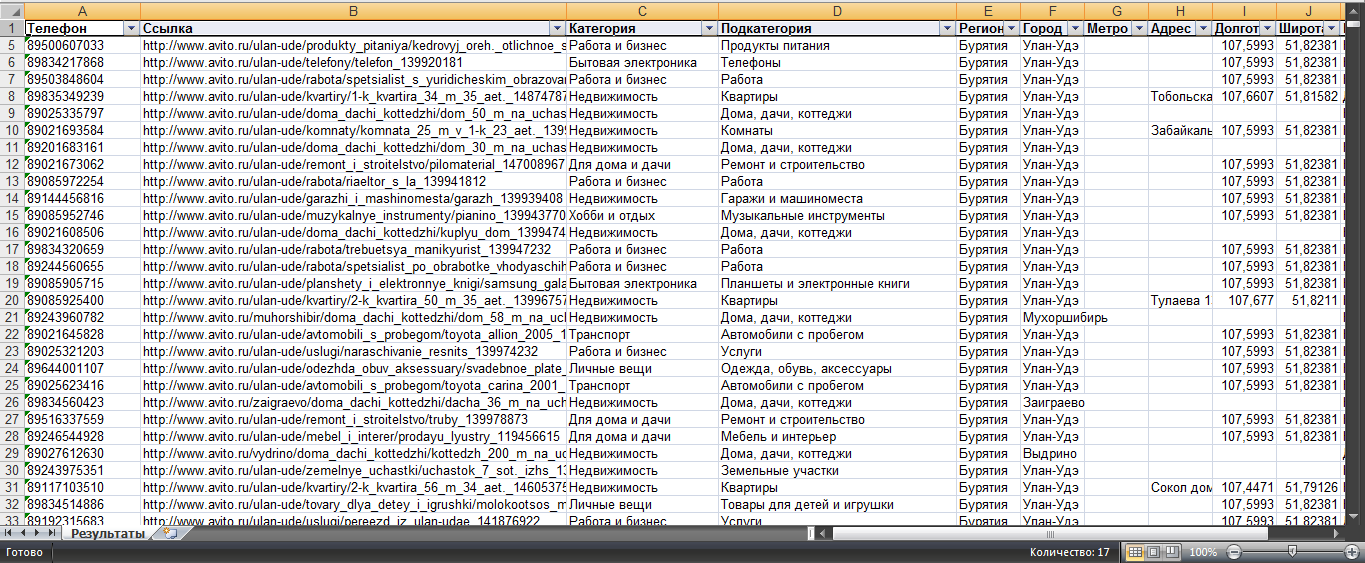Screen dimensions: 1365x563
Task: Open the Подкатегория filter dropdown
Action: 946,29
